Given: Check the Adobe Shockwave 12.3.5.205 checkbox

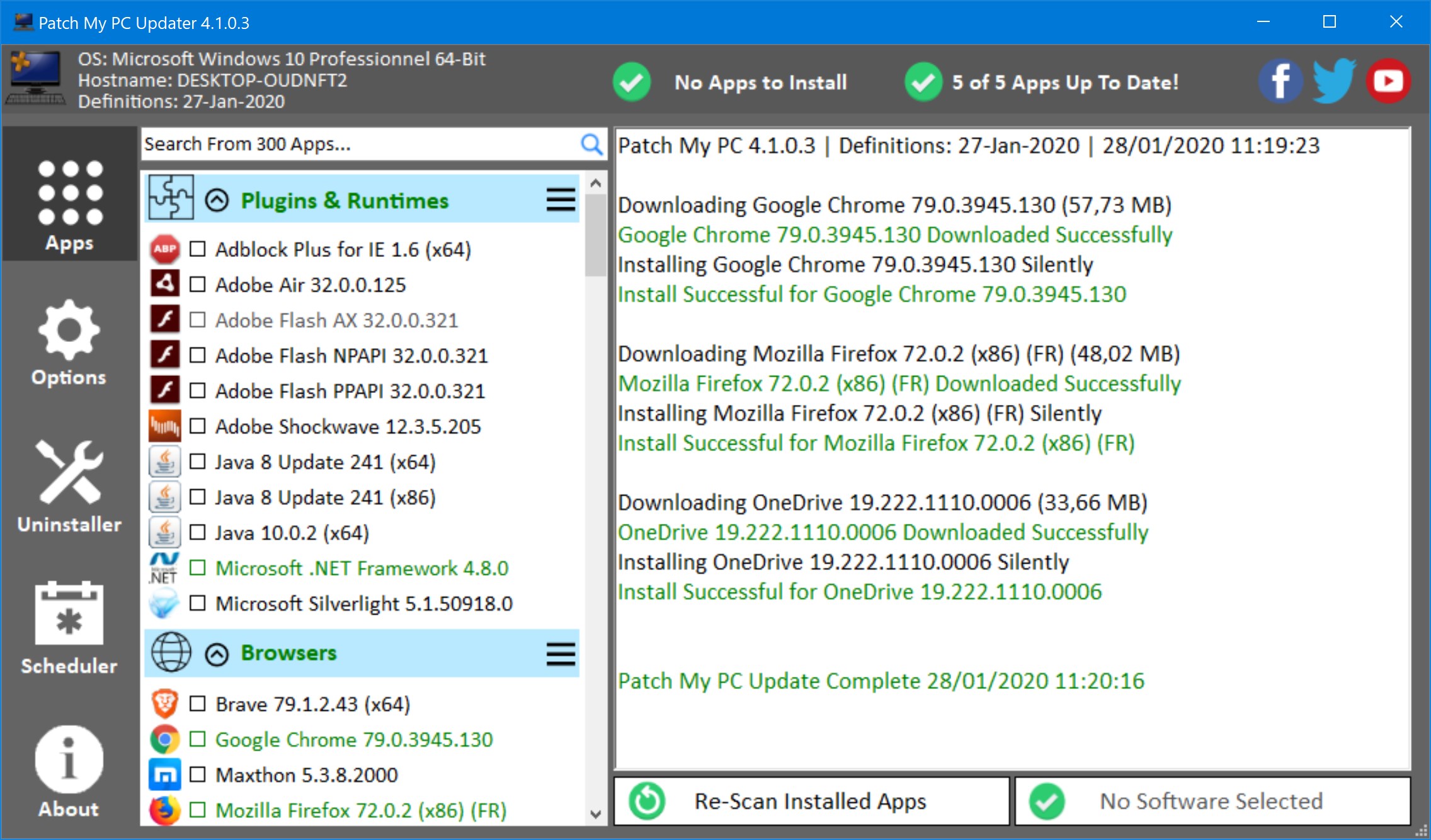Looking at the screenshot, I should pos(198,426).
